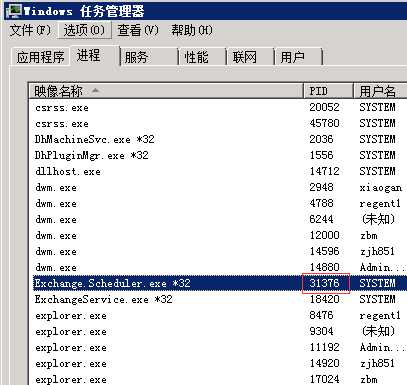
Task: Click SYSTEM user in Exchange.Scheduler row
Action: pyautogui.click(x=377, y=283)
